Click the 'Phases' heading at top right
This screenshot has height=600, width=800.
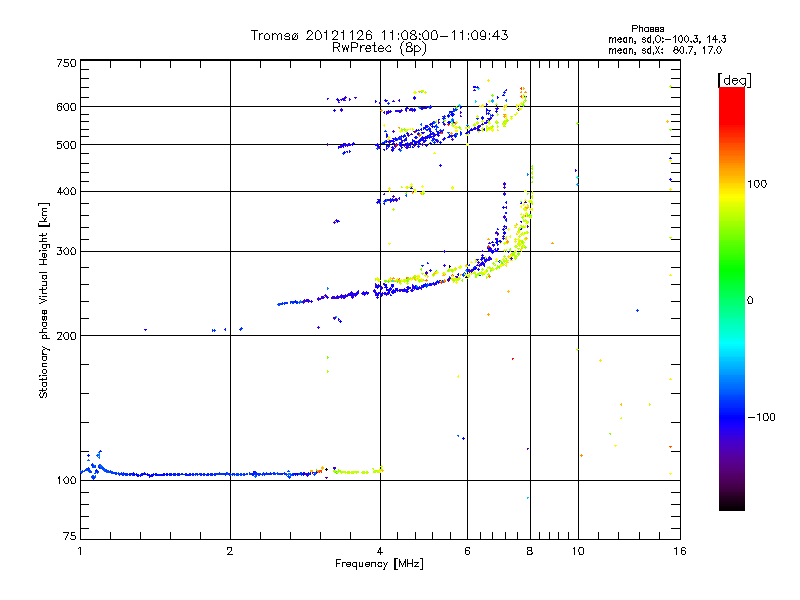point(647,29)
